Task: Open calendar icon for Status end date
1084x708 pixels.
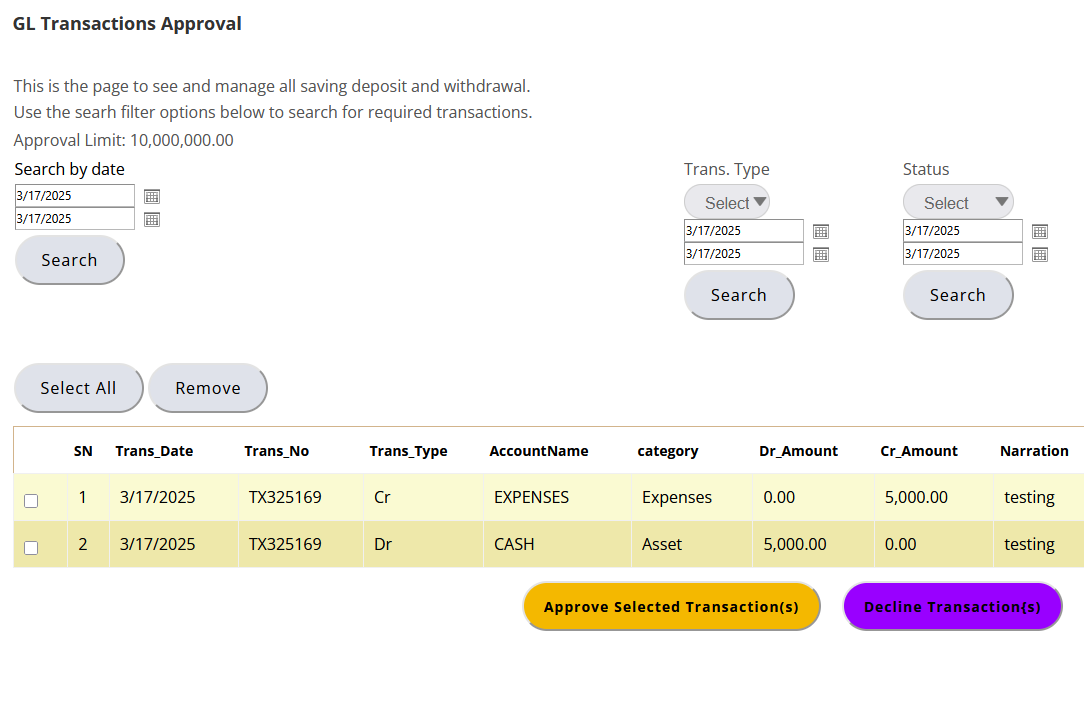Action: click(1040, 254)
